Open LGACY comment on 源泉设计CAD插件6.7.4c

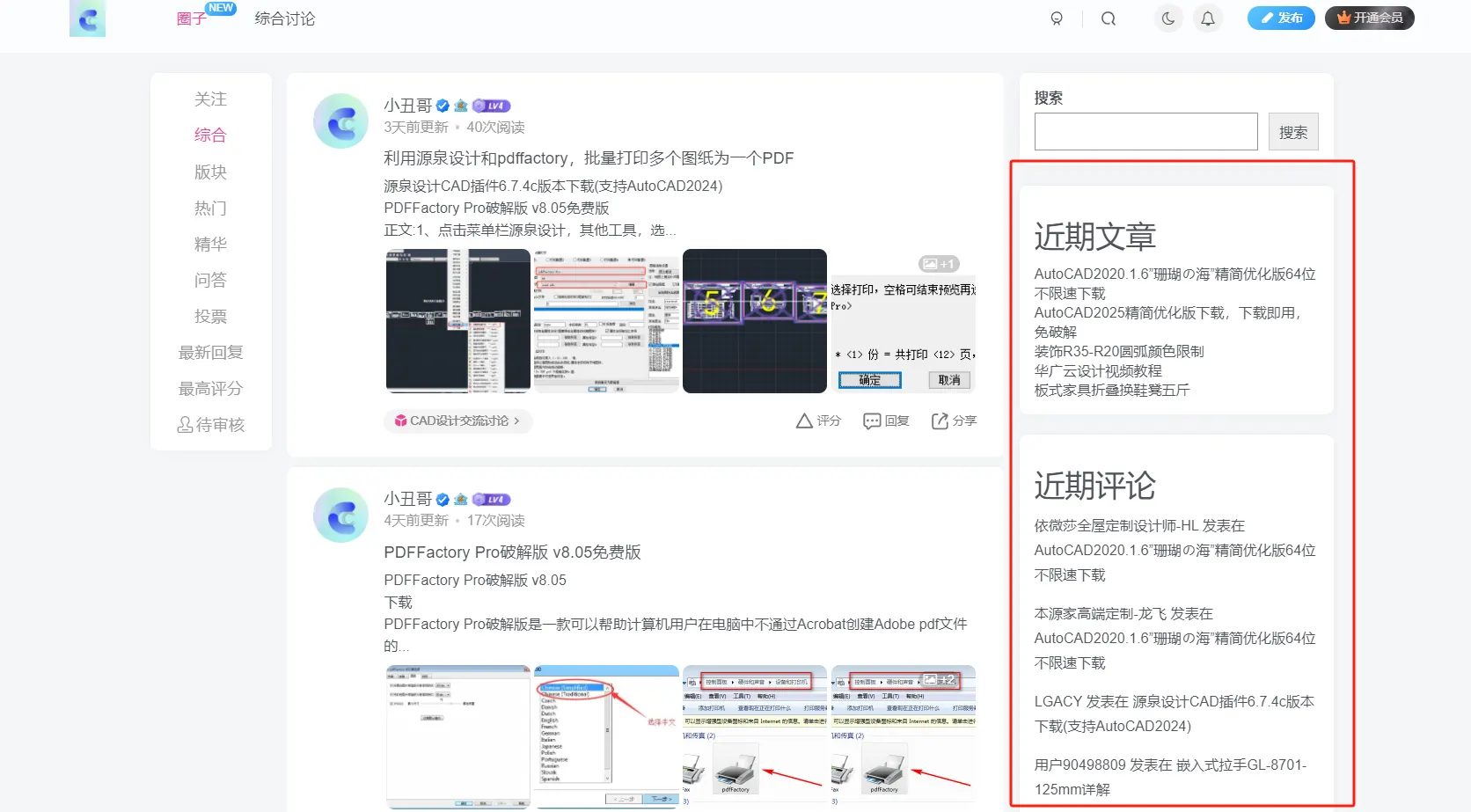pos(1175,713)
